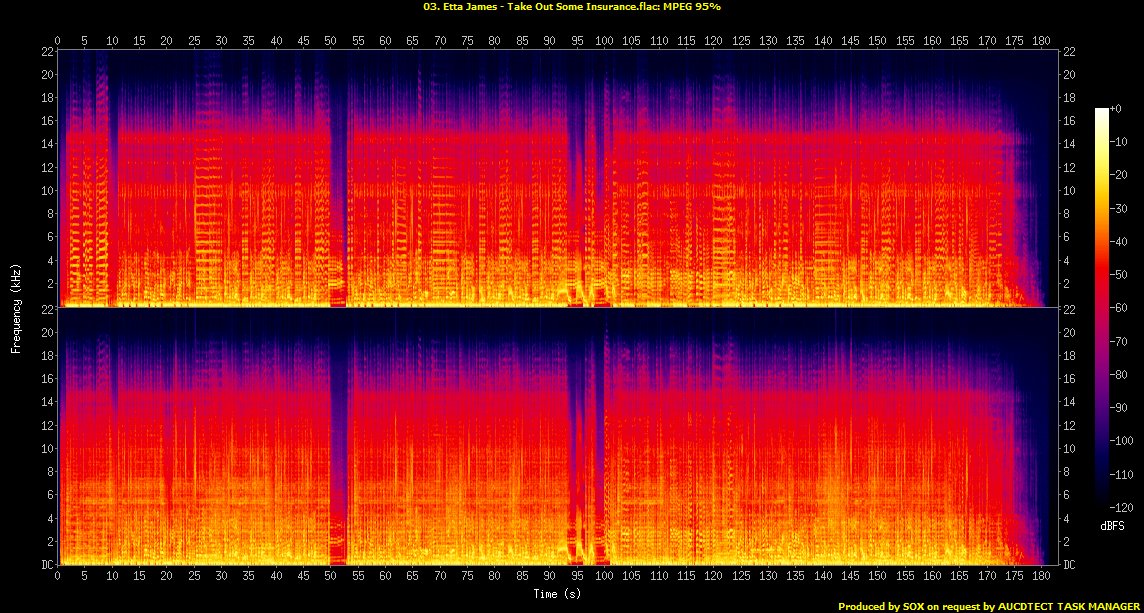Image resolution: width=1144 pixels, height=613 pixels.
Task: Click the '+0' color scale label
Action: point(1116,108)
